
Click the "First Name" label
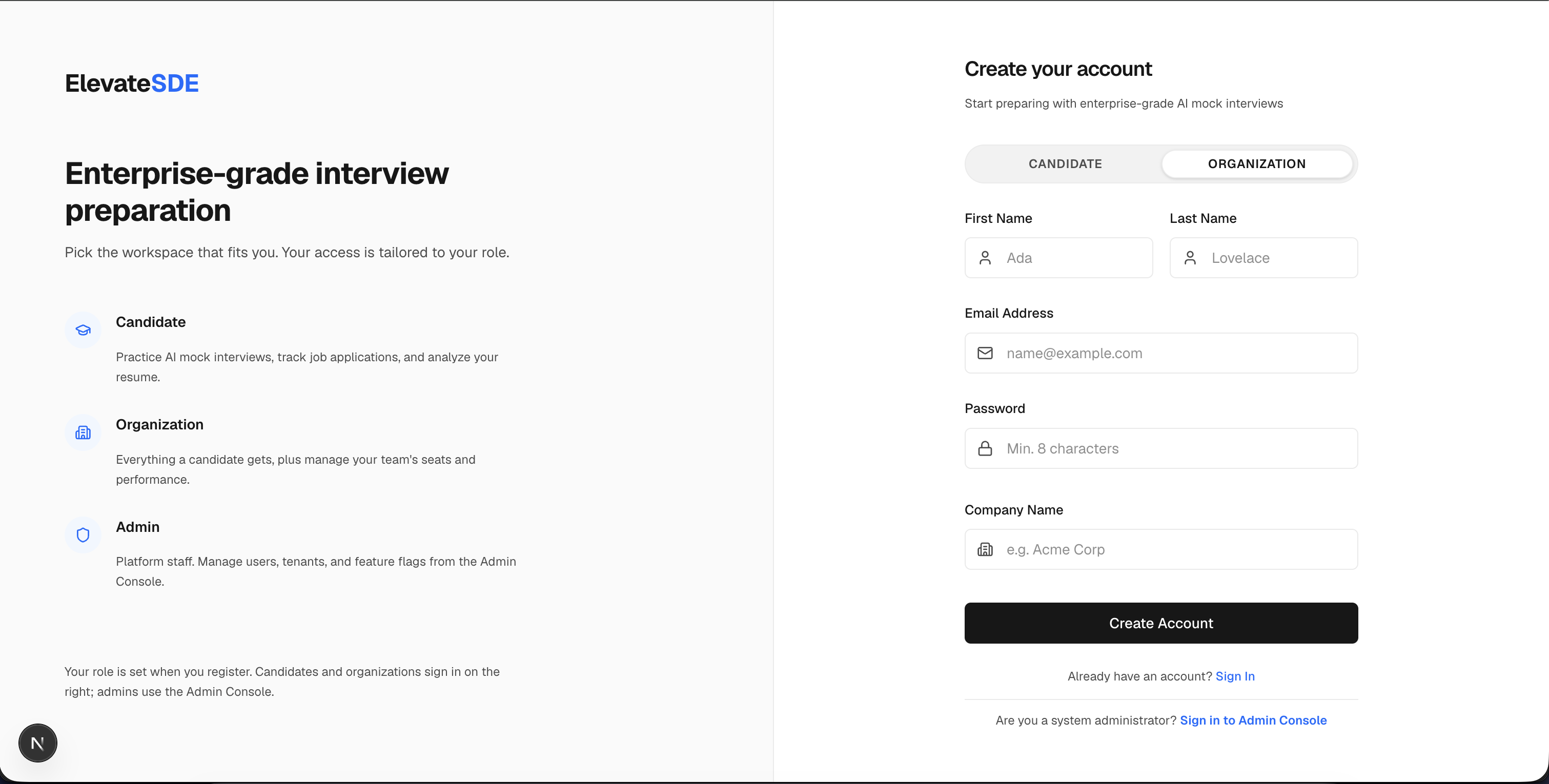click(998, 218)
